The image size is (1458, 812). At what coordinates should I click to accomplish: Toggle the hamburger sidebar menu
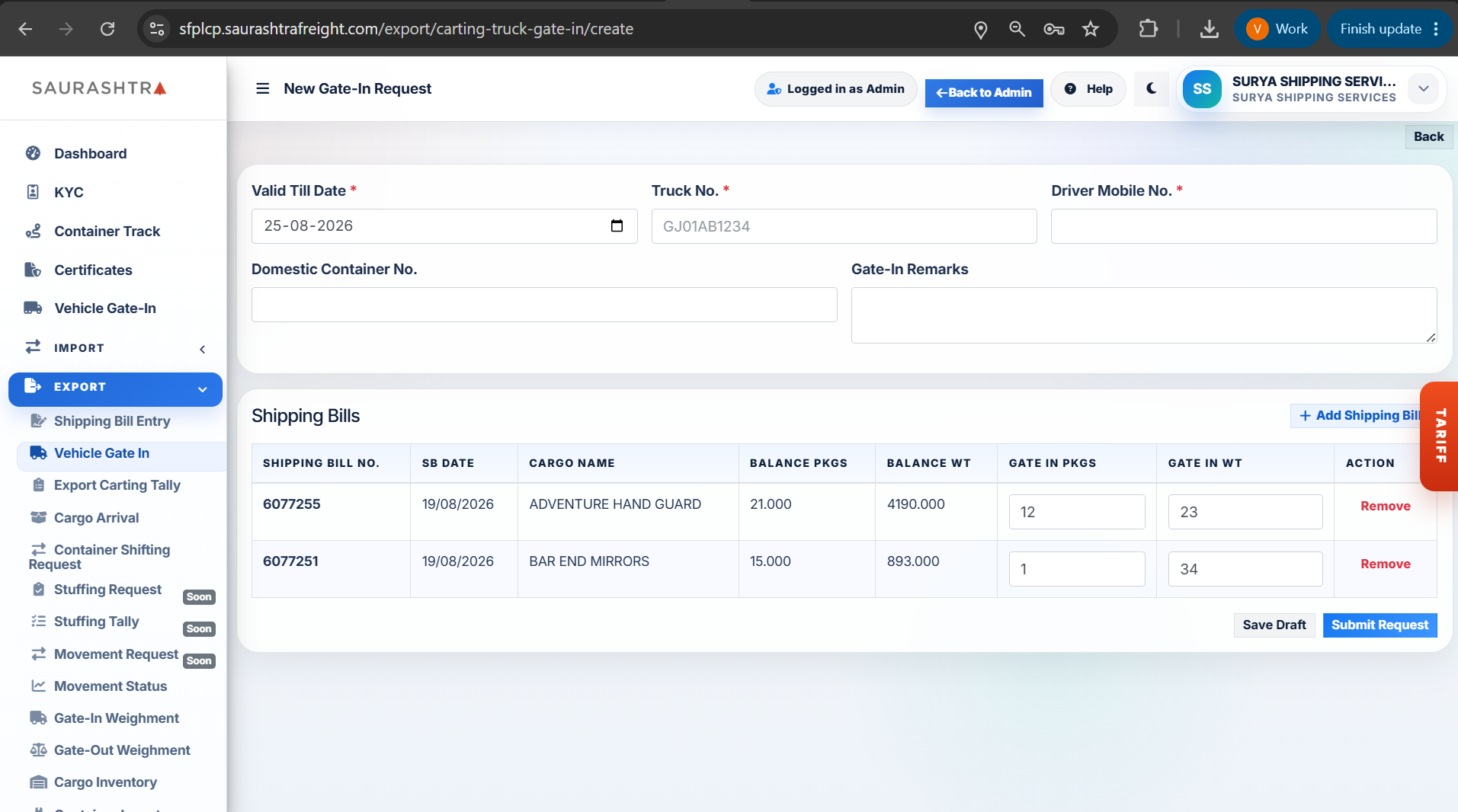pos(263,88)
